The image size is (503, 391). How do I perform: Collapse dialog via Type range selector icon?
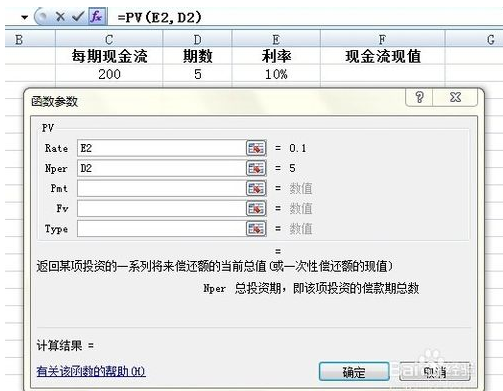(256, 229)
